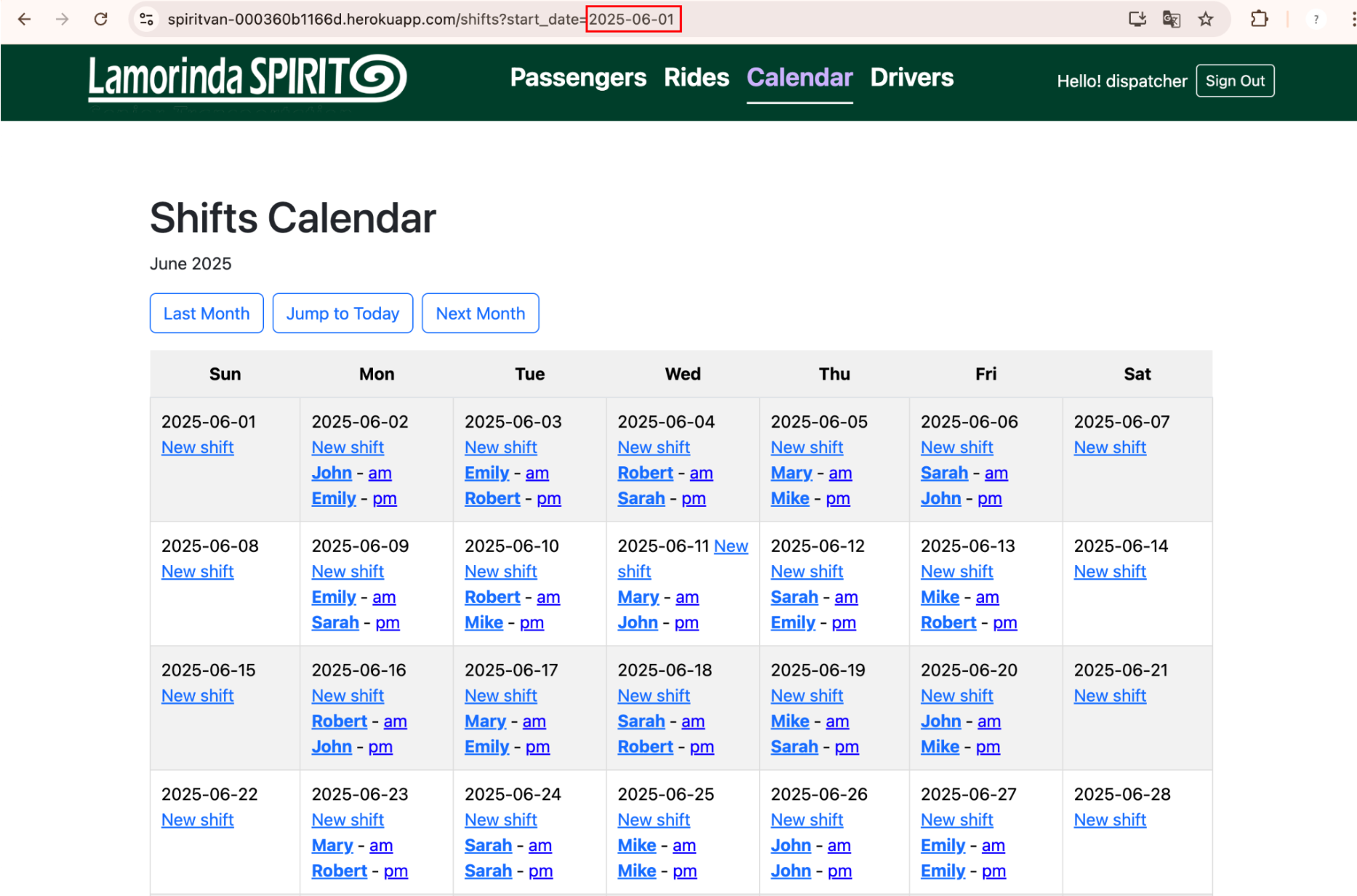Click the June 2025 month label
Image resolution: width=1357 pixels, height=896 pixels.
click(191, 264)
